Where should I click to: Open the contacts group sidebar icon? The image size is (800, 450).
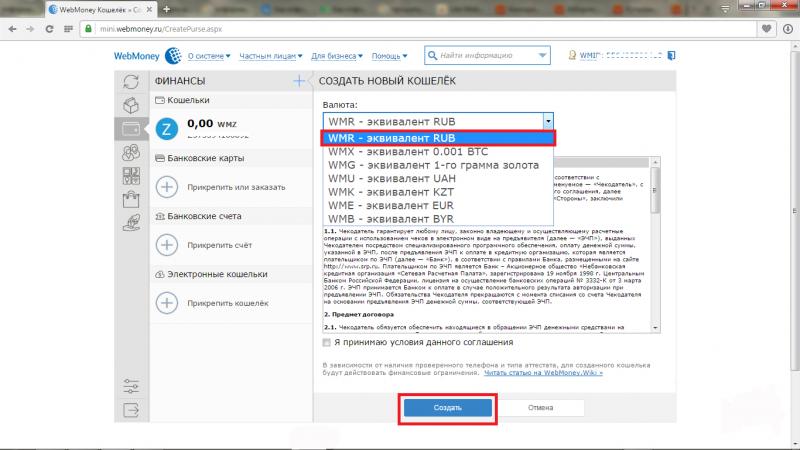131,152
